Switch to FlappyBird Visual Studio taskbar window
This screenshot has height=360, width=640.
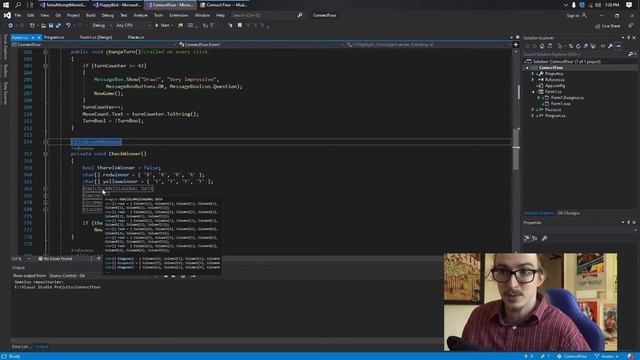pos(117,5)
